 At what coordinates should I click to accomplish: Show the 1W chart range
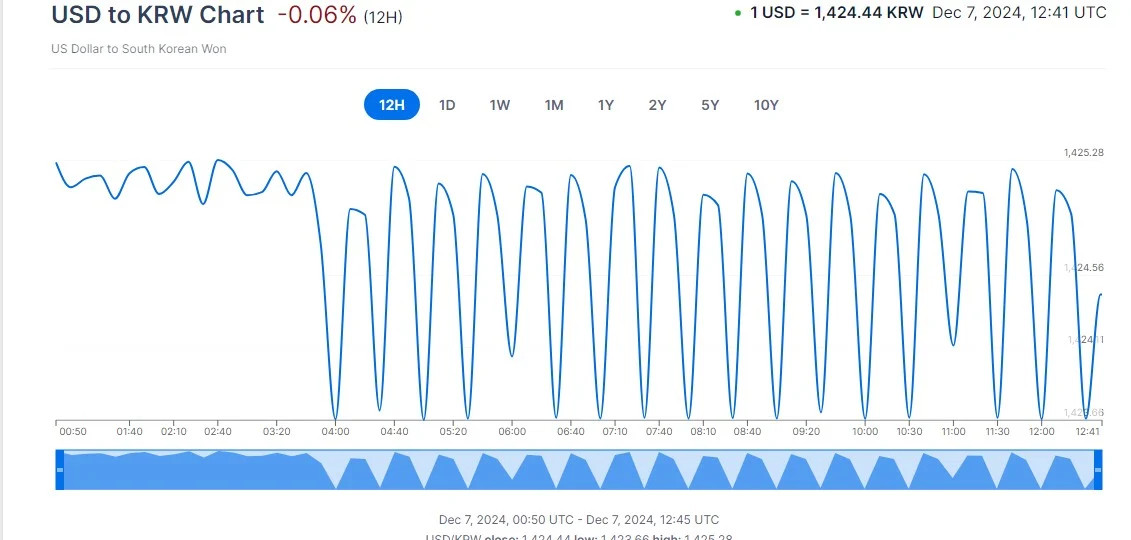(500, 105)
